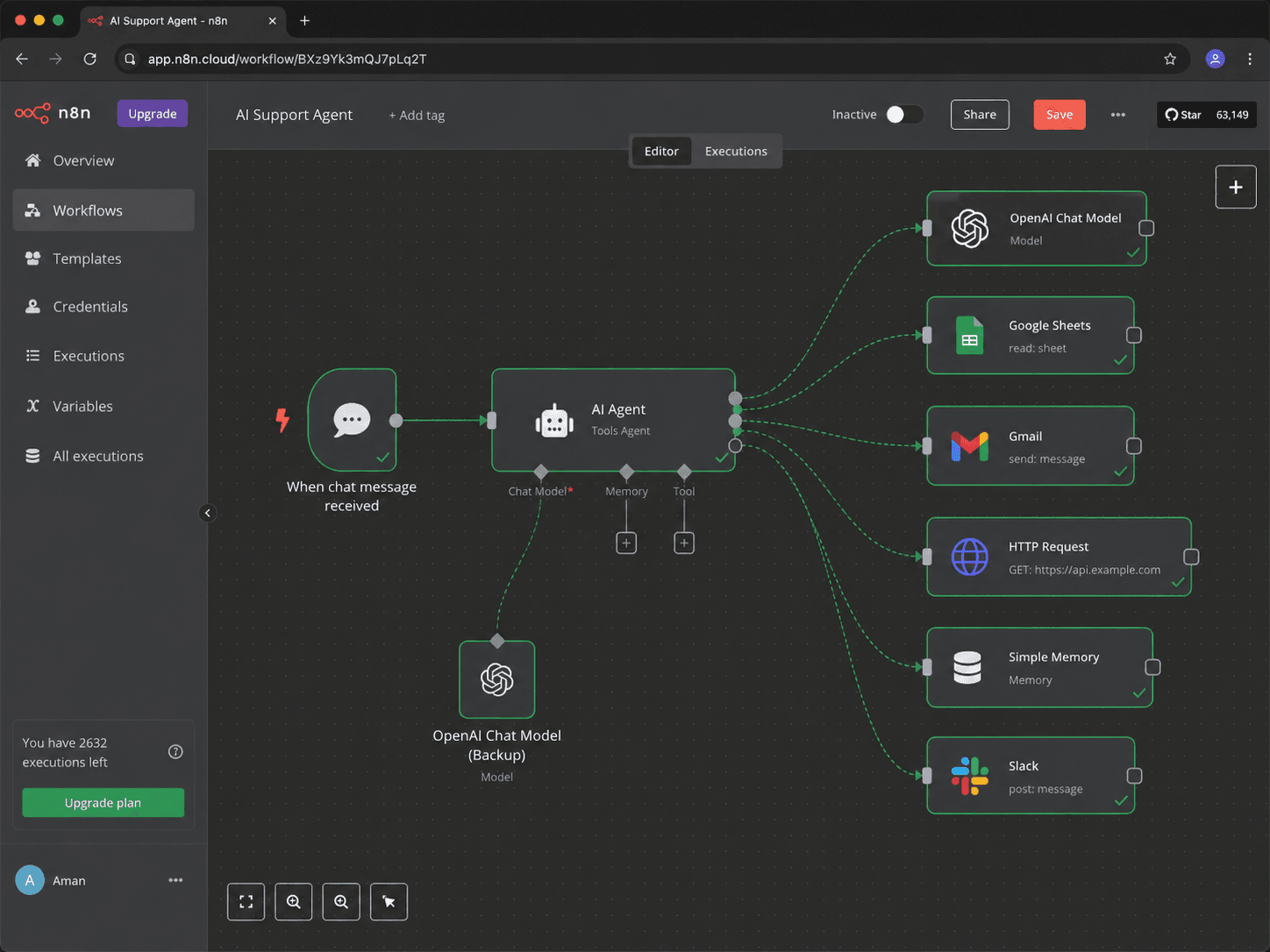Click the Templates sidebar icon
The height and width of the screenshot is (952, 1270).
(x=33, y=259)
